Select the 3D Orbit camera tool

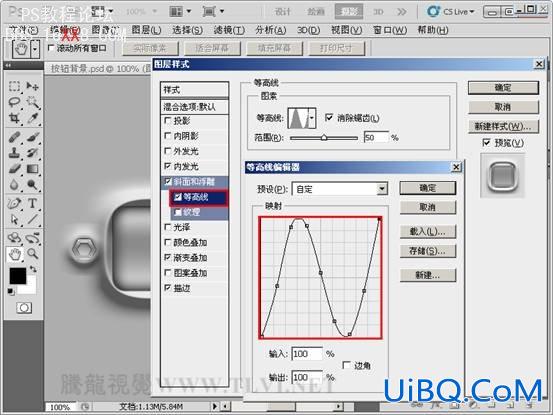[32, 238]
